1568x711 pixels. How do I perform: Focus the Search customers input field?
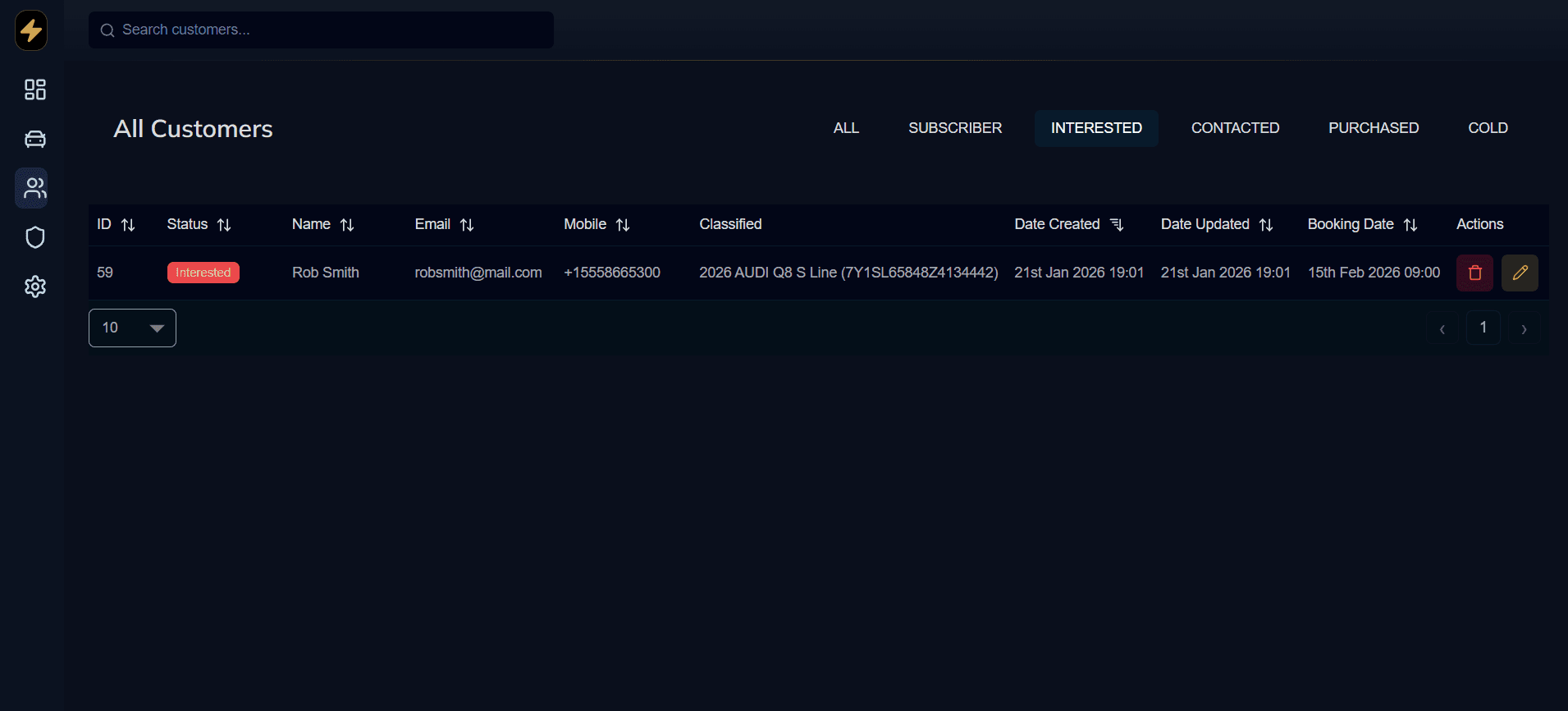(x=328, y=30)
